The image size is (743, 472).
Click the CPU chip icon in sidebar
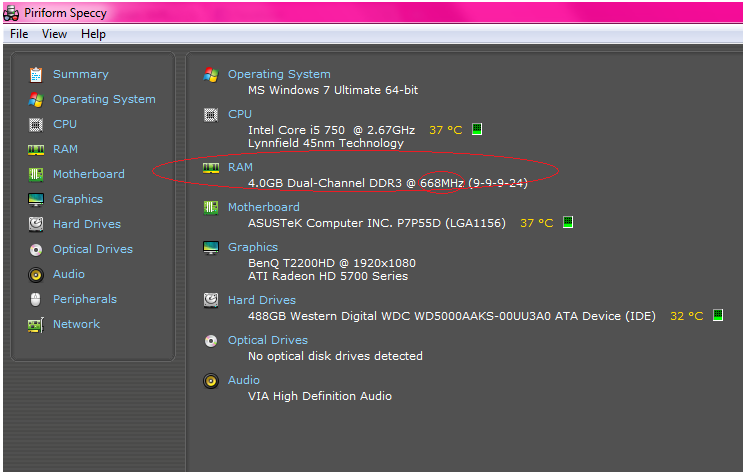[36, 125]
